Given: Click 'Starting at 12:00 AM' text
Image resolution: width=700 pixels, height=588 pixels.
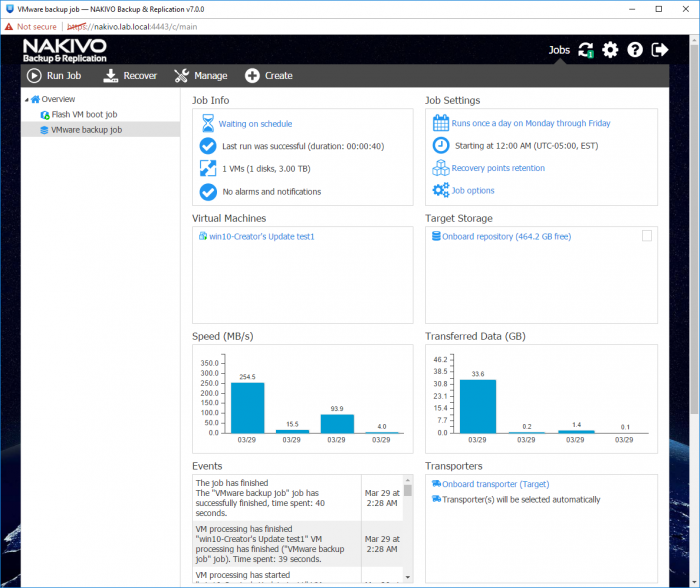Looking at the screenshot, I should click(x=526, y=146).
